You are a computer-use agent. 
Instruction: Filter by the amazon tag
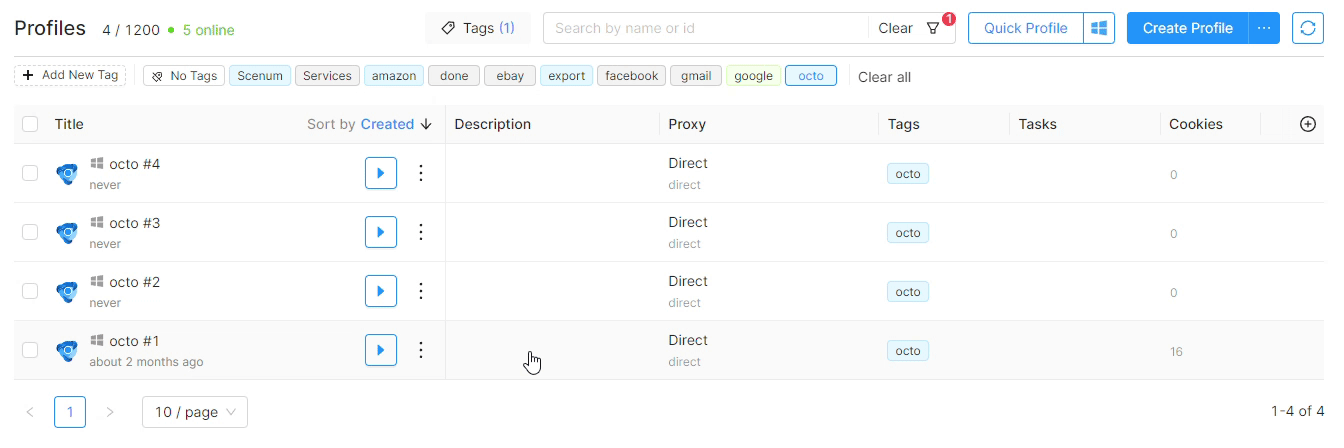click(x=394, y=76)
